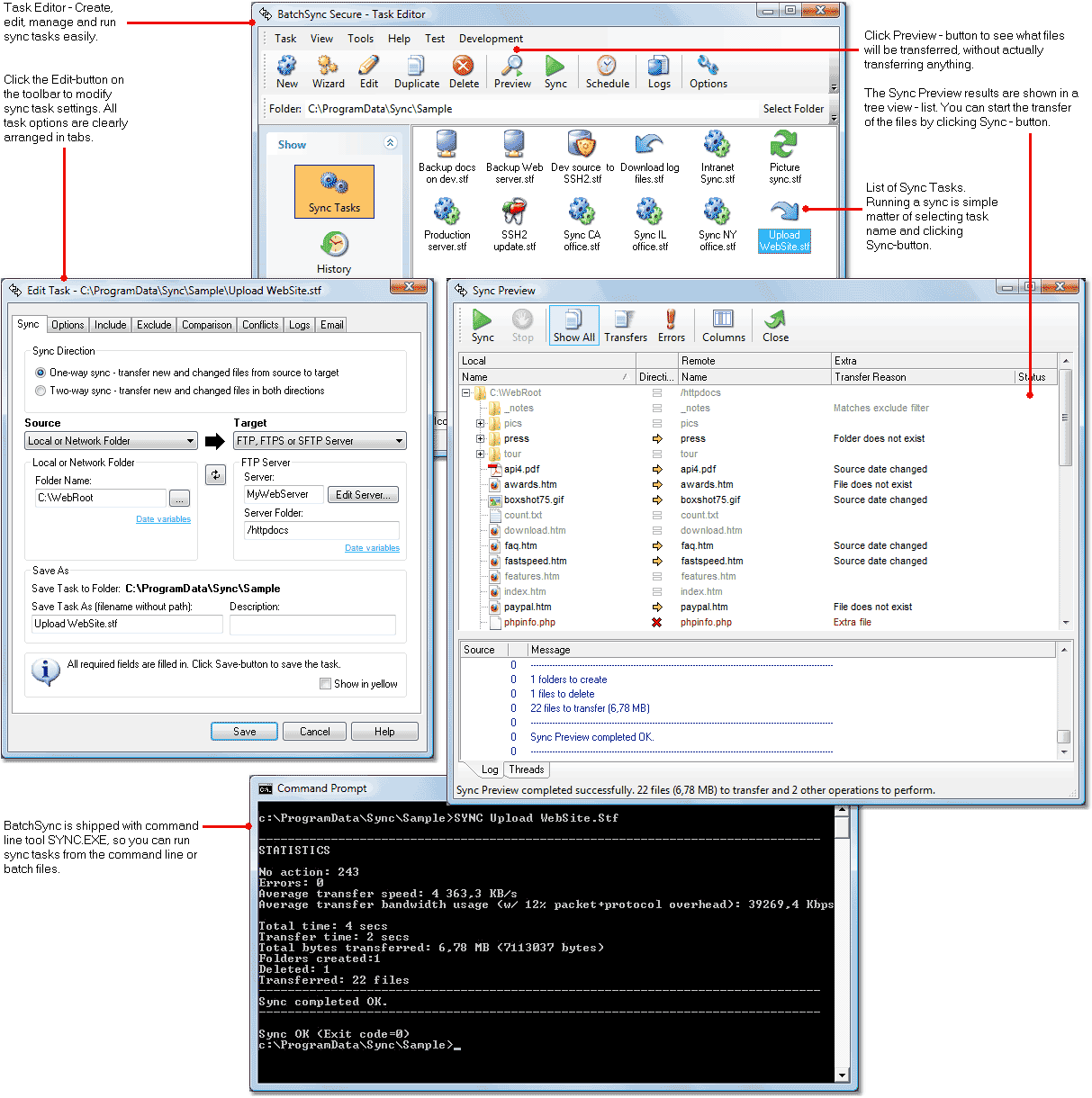Viewport: 1092px width, 1098px height.
Task: Open the Columns settings in Sync Preview
Action: [x=723, y=325]
